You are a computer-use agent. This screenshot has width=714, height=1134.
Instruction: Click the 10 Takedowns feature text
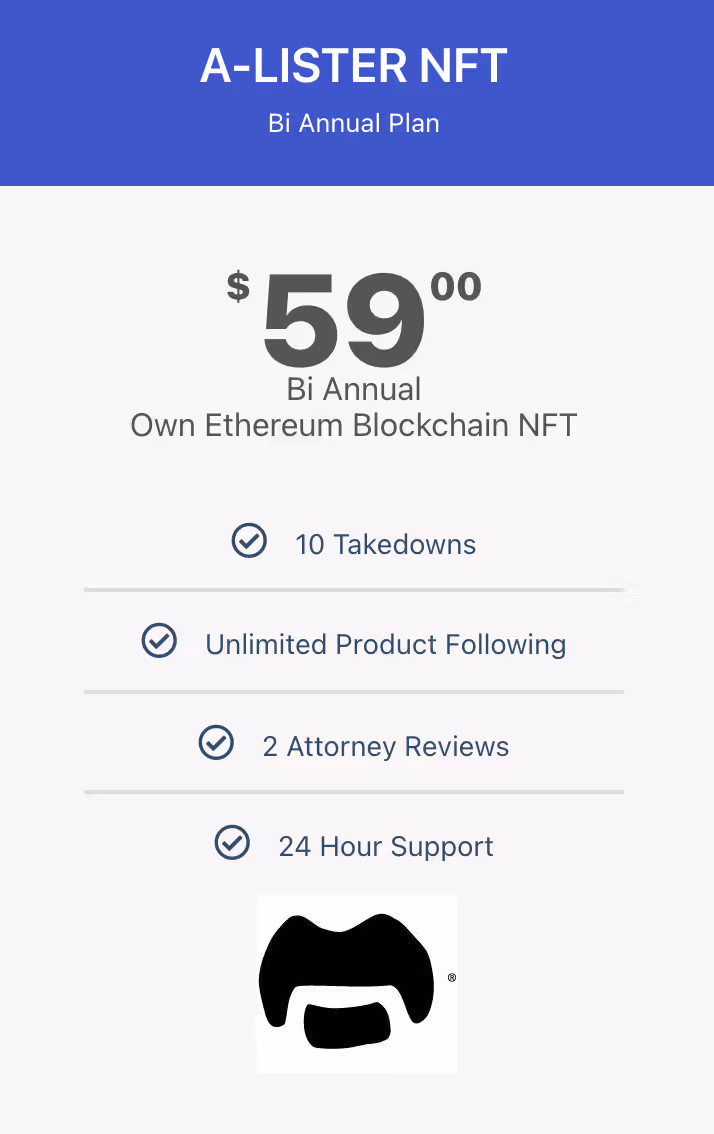pyautogui.click(x=386, y=545)
